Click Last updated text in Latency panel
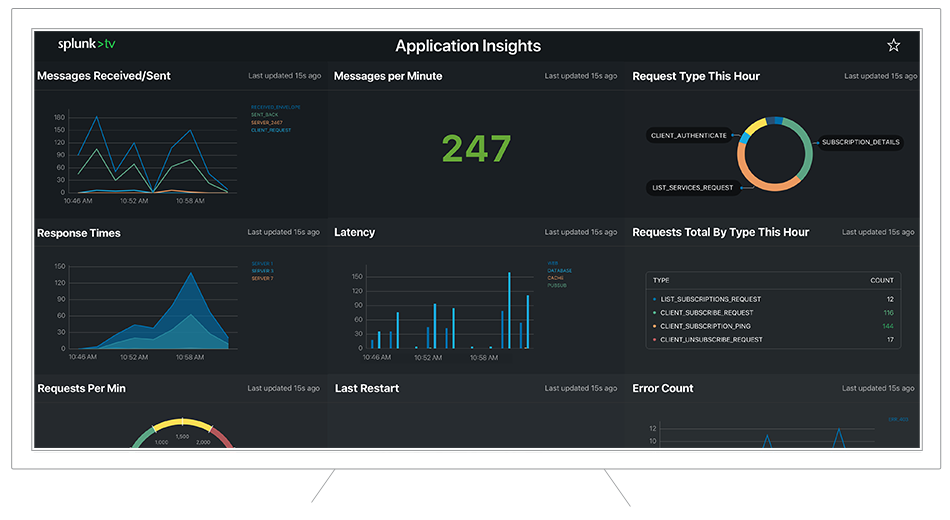950x520 pixels. click(x=580, y=232)
